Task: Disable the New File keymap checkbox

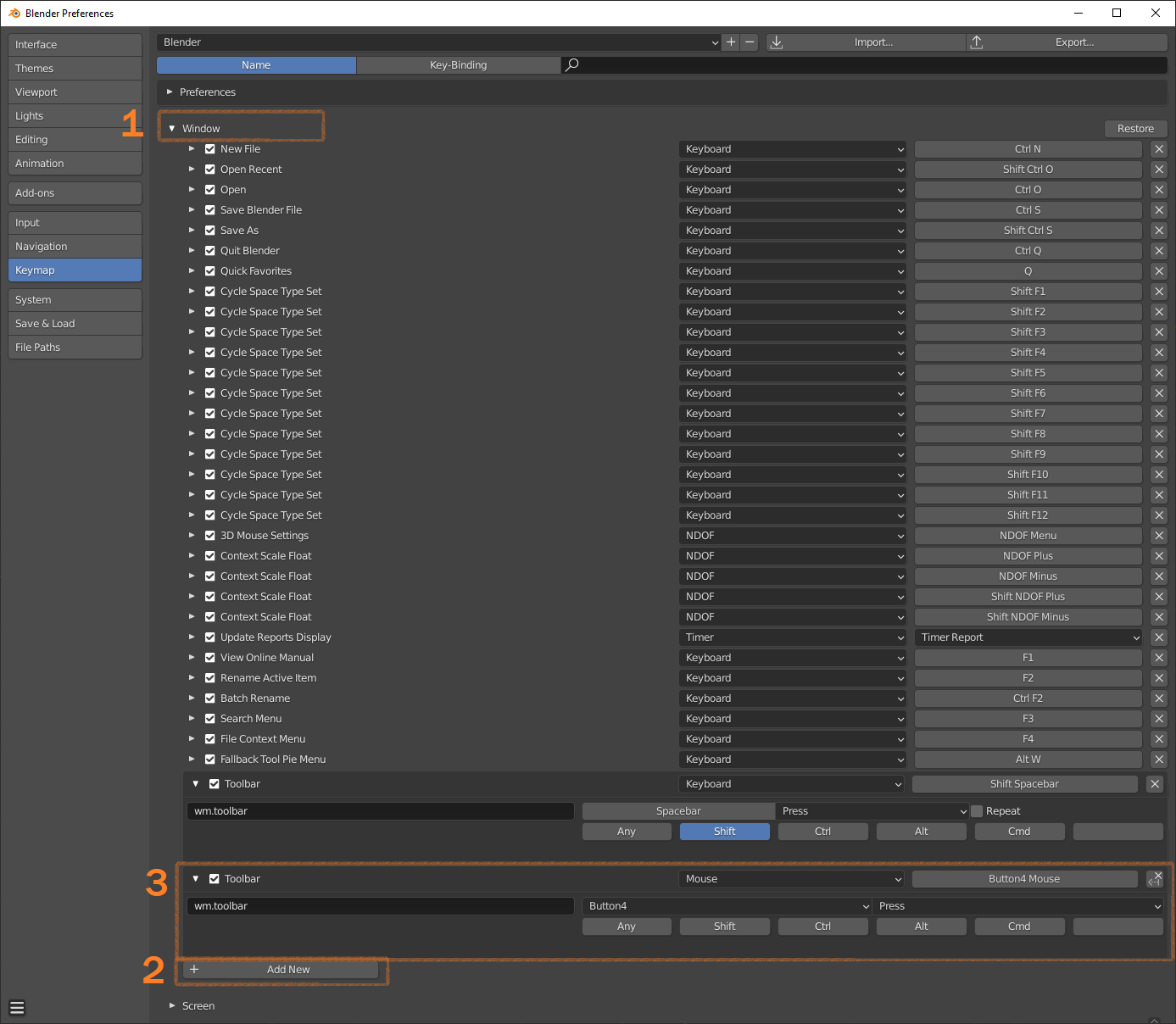Action: click(x=210, y=149)
